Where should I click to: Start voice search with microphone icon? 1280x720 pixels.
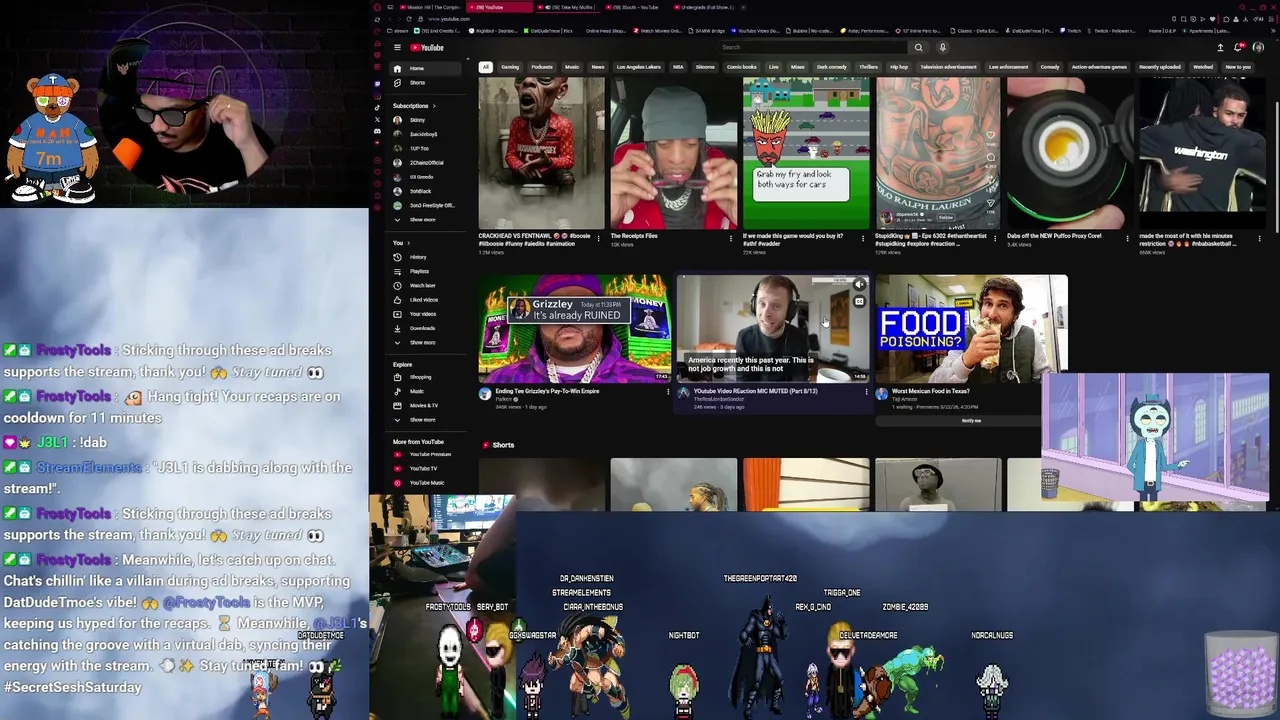coord(942,47)
